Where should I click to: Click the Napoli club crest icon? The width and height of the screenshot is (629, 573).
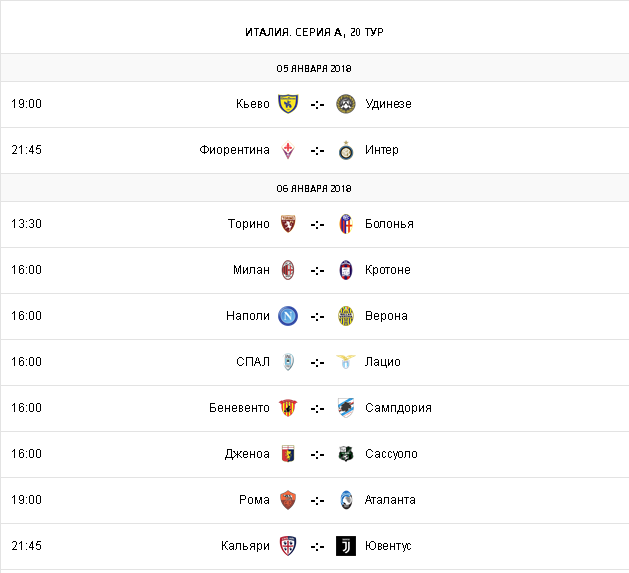tap(288, 316)
